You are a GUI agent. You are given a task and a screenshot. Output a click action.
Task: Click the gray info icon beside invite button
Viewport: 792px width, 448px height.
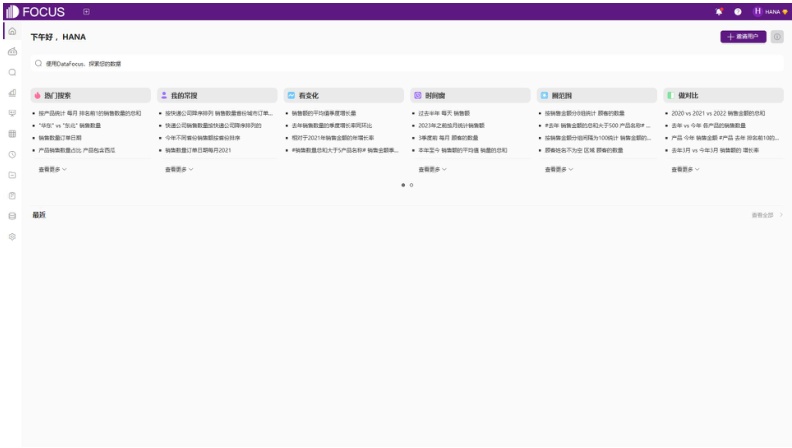tap(777, 36)
